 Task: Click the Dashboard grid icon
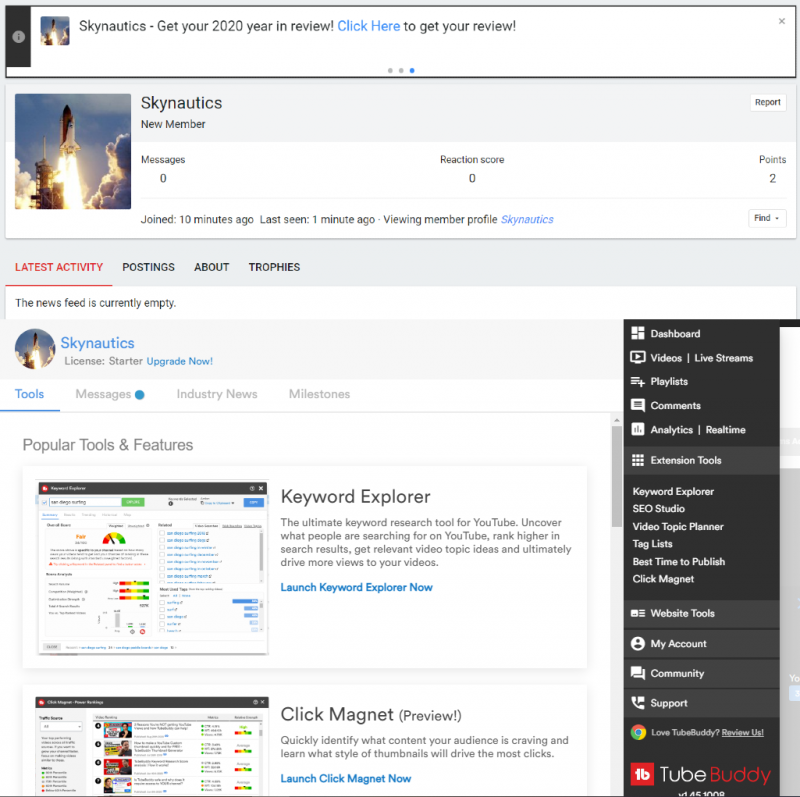click(x=638, y=333)
